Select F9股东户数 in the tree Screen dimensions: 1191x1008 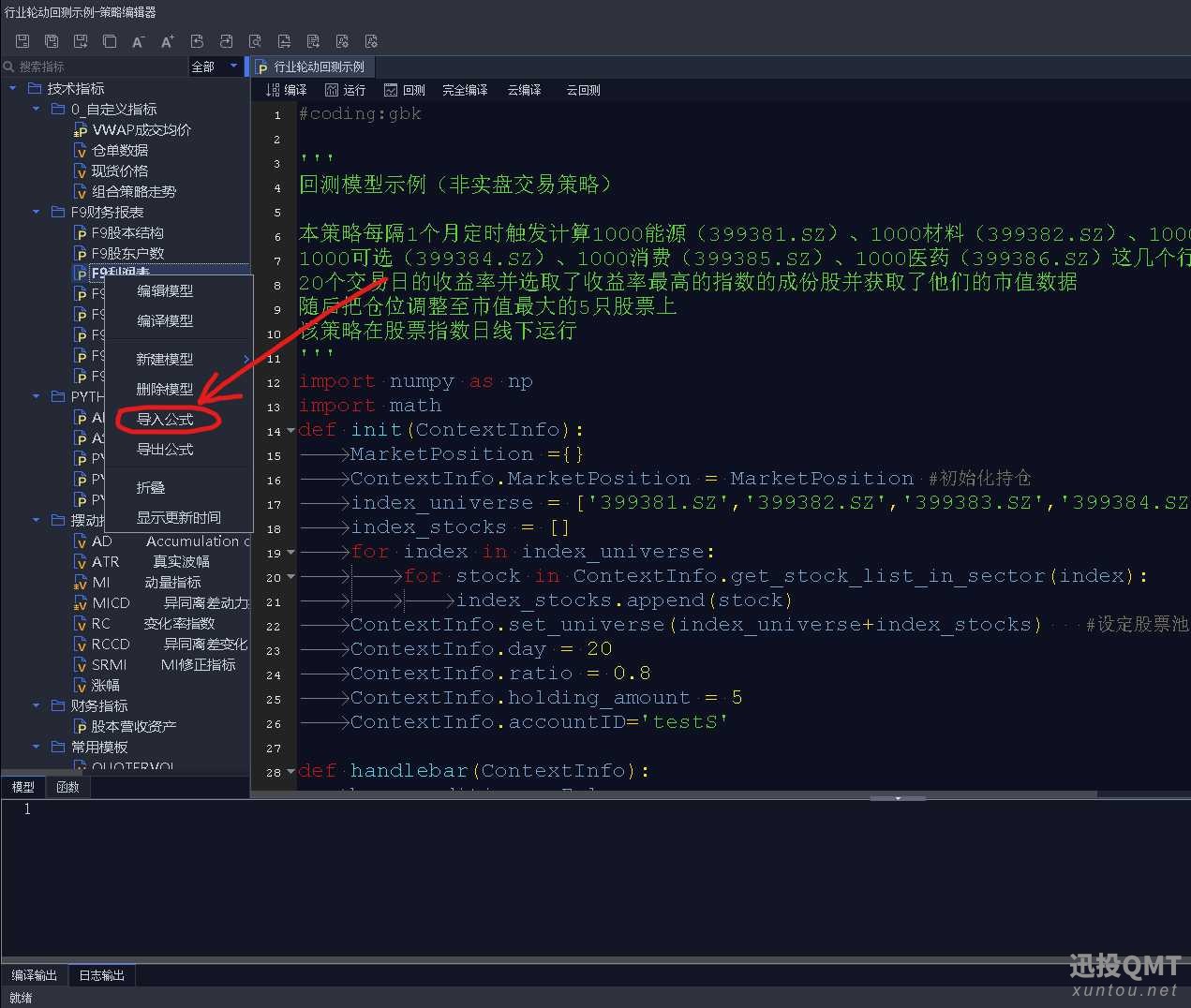pos(127,254)
